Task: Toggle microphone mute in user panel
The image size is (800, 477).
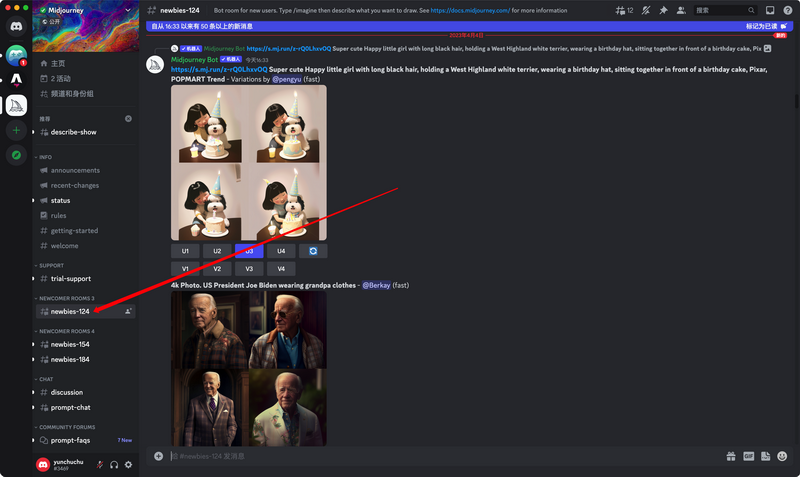Action: point(100,464)
